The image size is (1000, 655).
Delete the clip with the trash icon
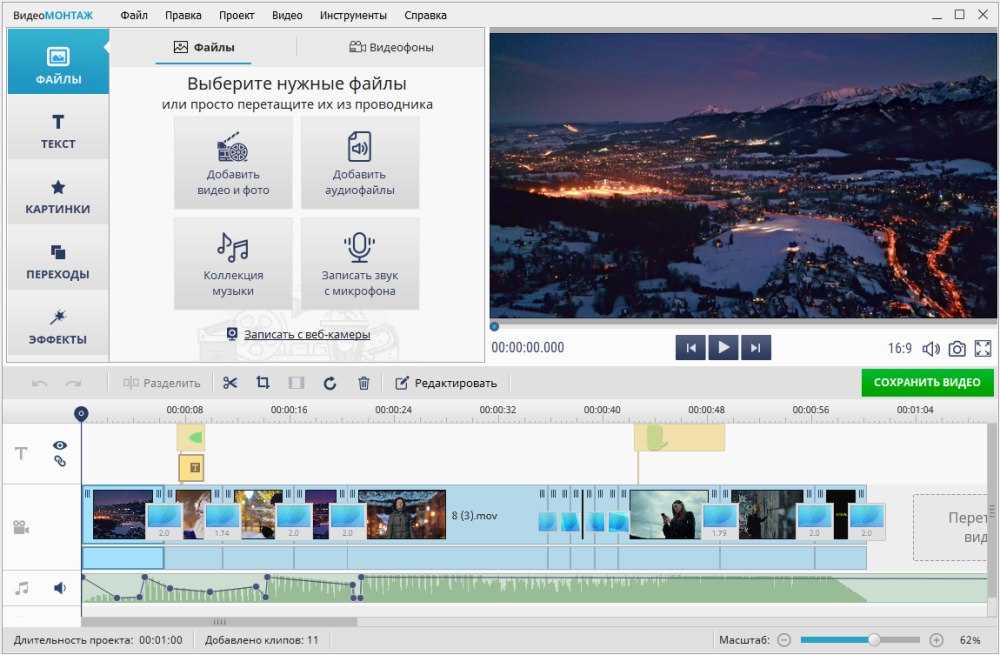[x=364, y=383]
